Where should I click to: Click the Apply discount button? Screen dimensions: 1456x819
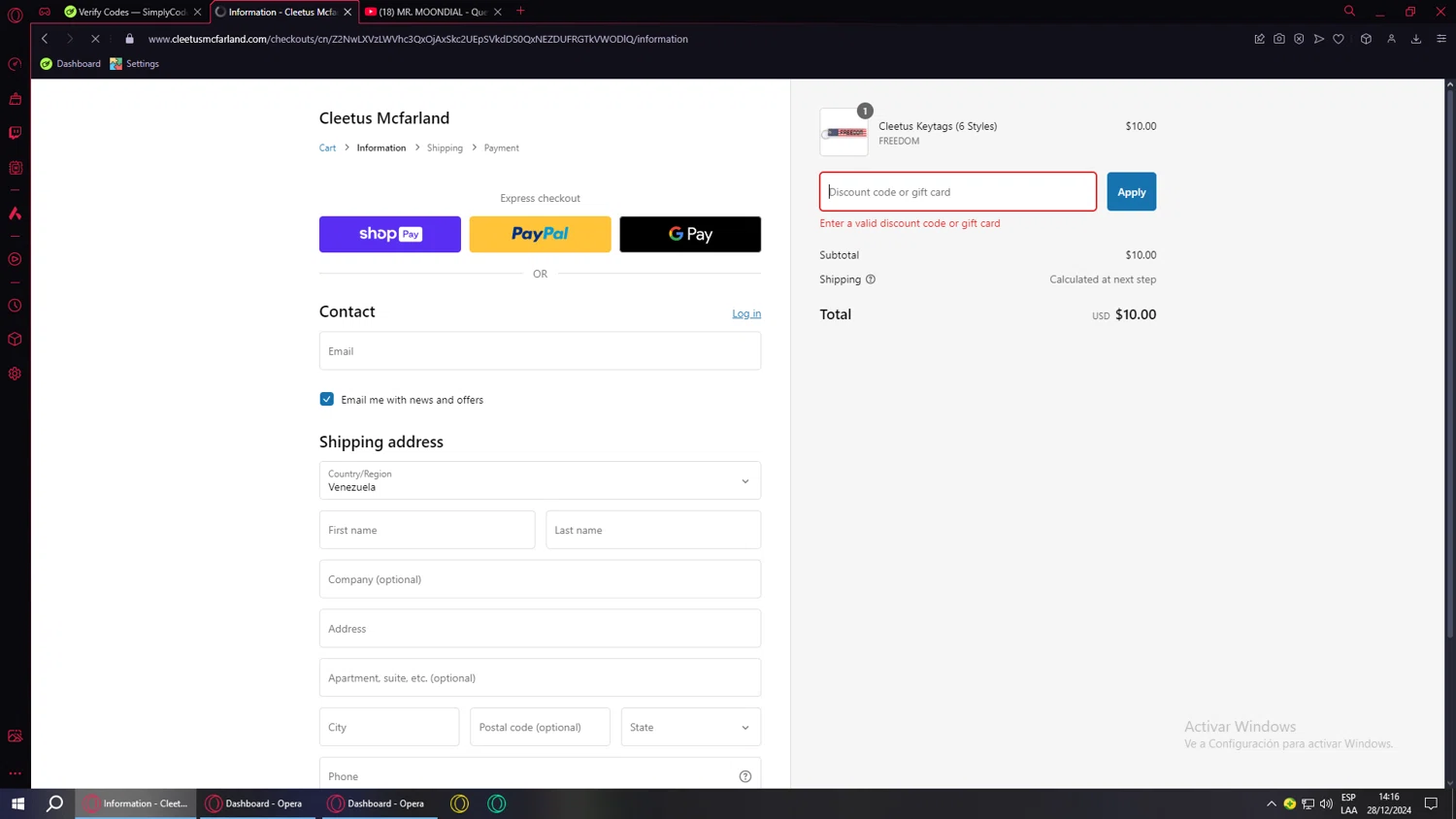(x=1131, y=192)
